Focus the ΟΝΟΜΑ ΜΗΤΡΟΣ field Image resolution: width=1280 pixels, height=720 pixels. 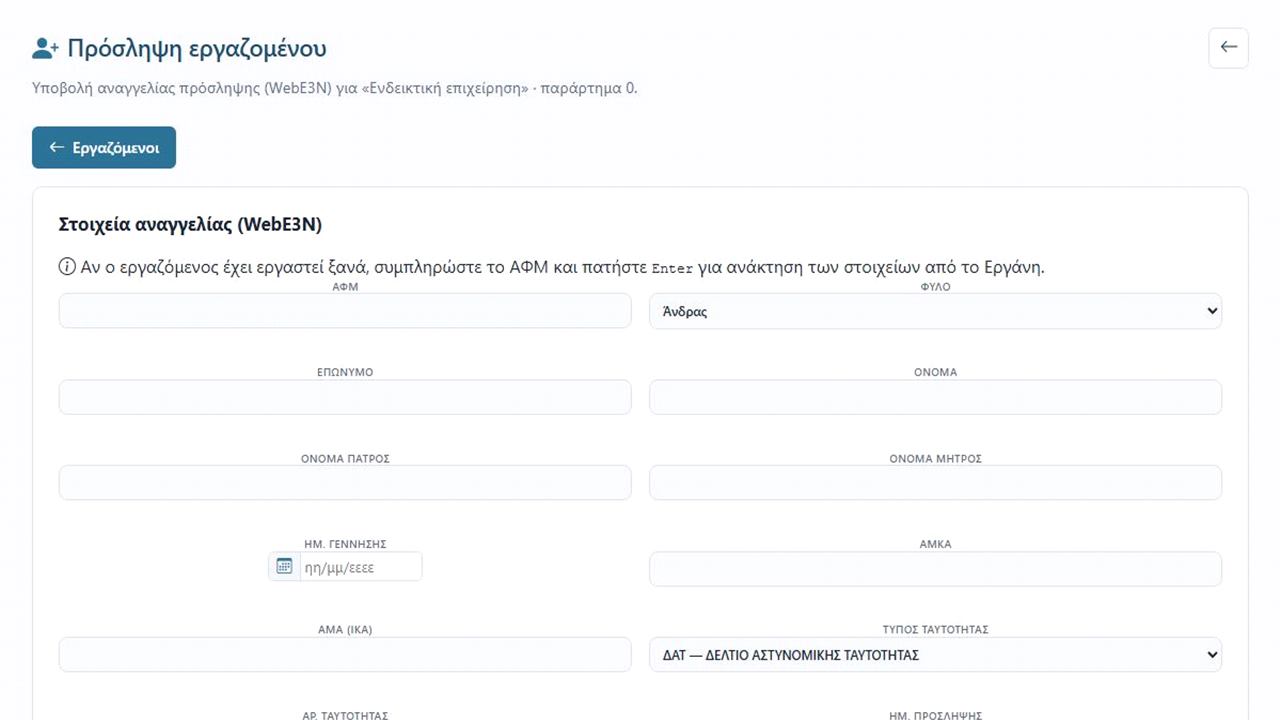(935, 483)
